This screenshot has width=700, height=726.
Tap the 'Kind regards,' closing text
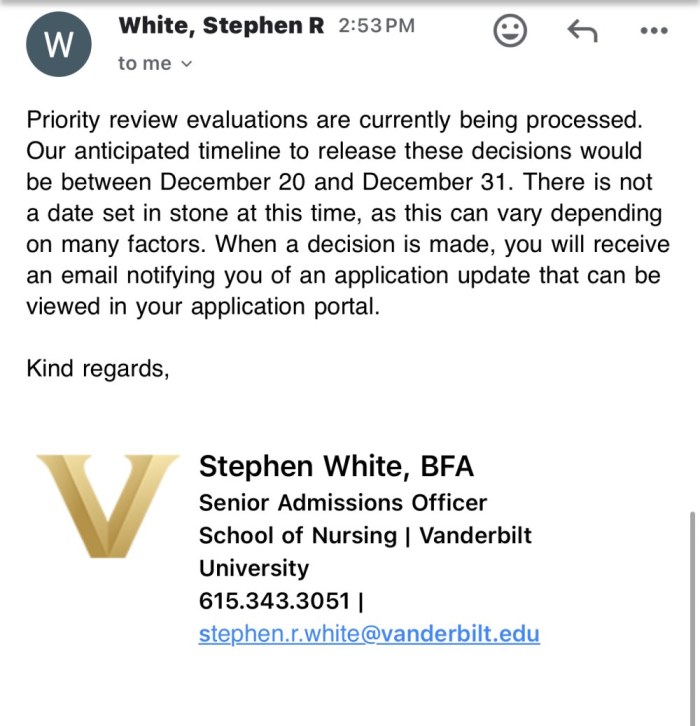tap(98, 367)
